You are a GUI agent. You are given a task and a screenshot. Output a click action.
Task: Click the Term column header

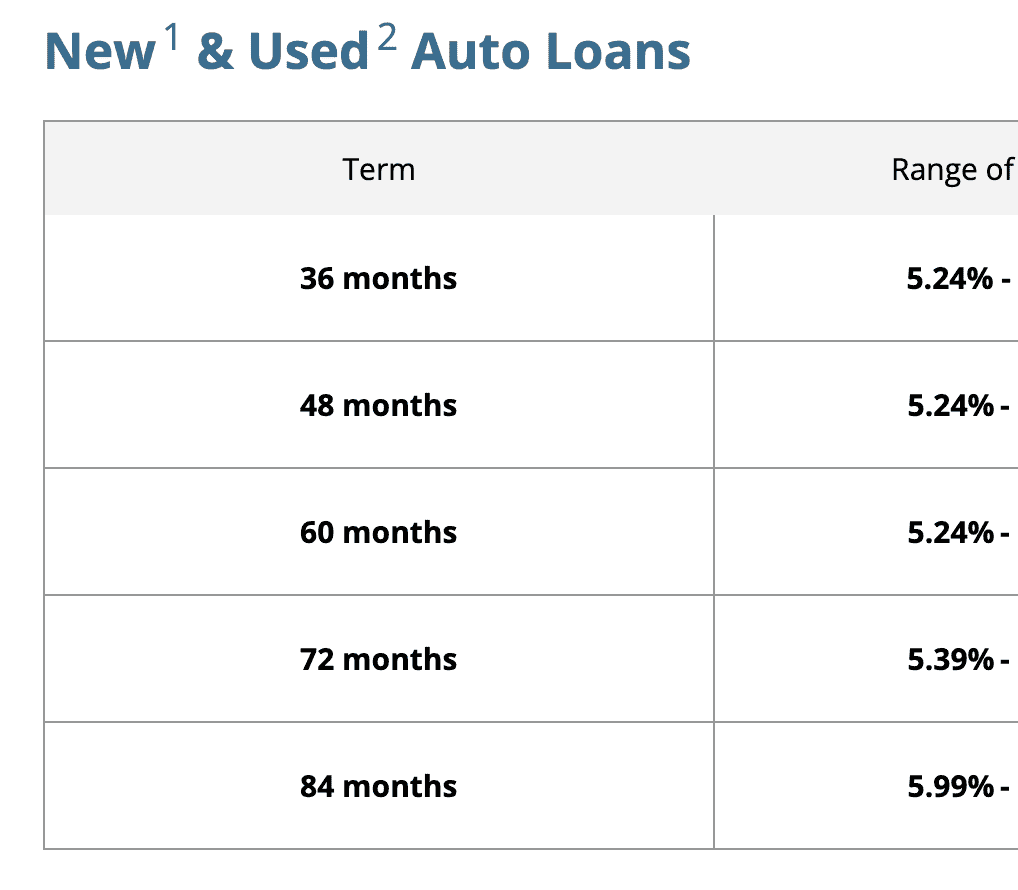(378, 169)
